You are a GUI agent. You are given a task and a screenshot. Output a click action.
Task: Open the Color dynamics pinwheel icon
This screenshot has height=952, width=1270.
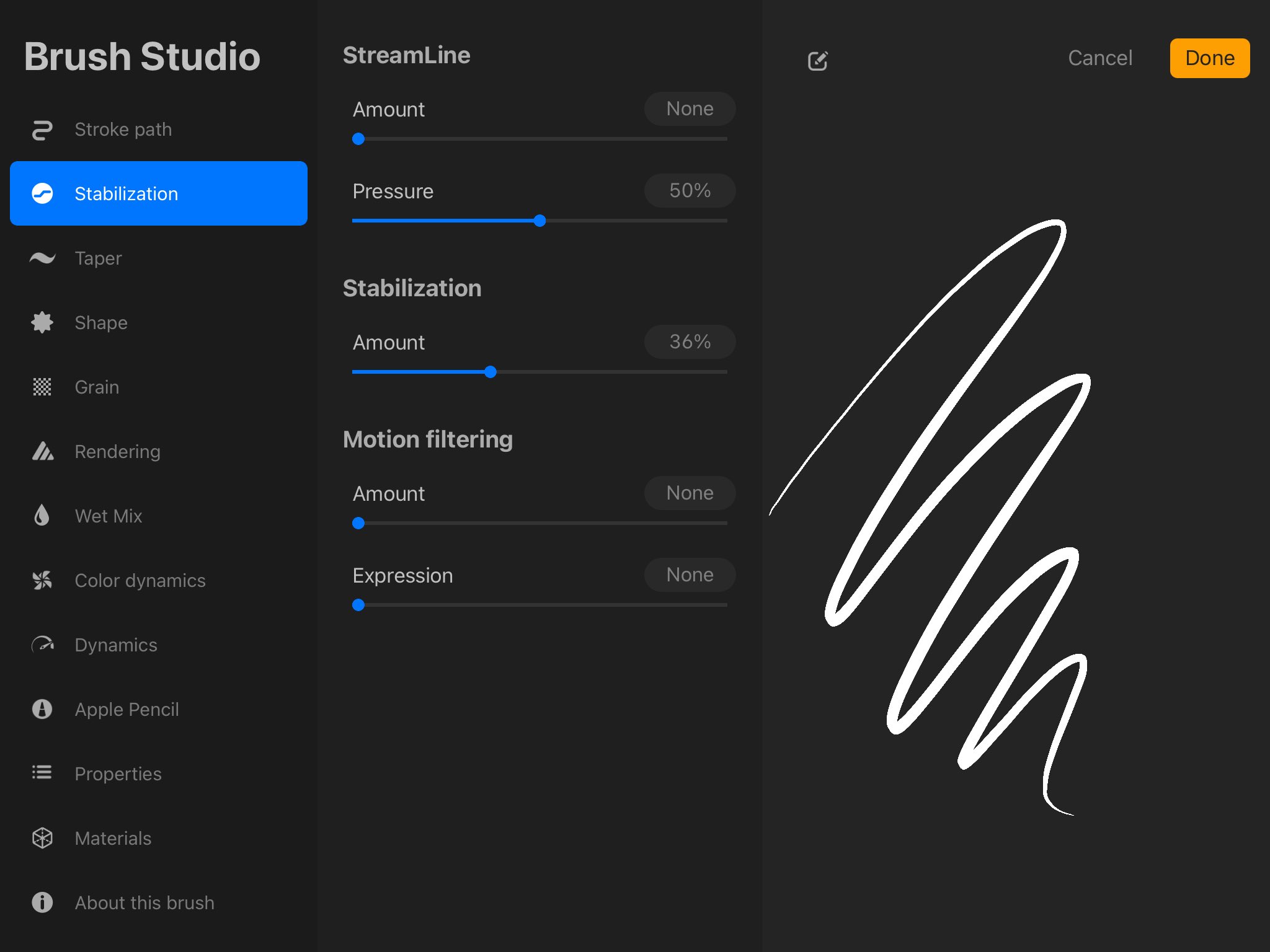click(42, 580)
